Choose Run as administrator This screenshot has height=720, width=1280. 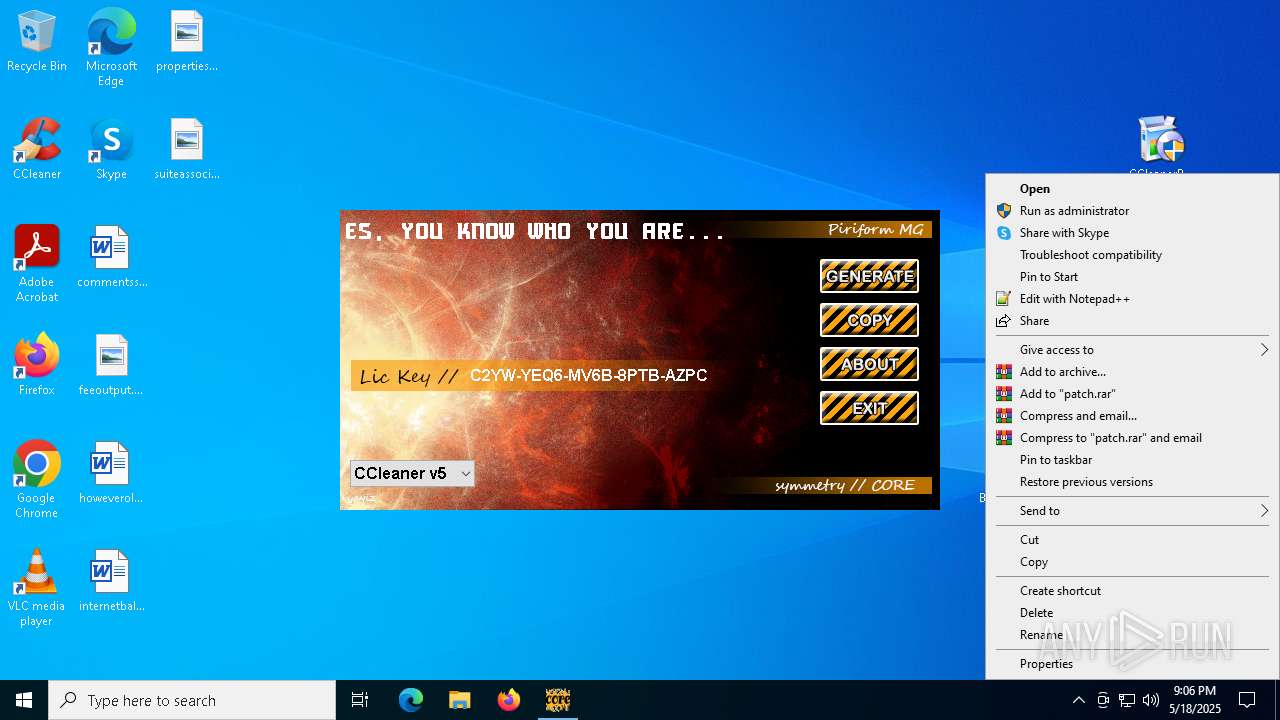click(1132, 210)
